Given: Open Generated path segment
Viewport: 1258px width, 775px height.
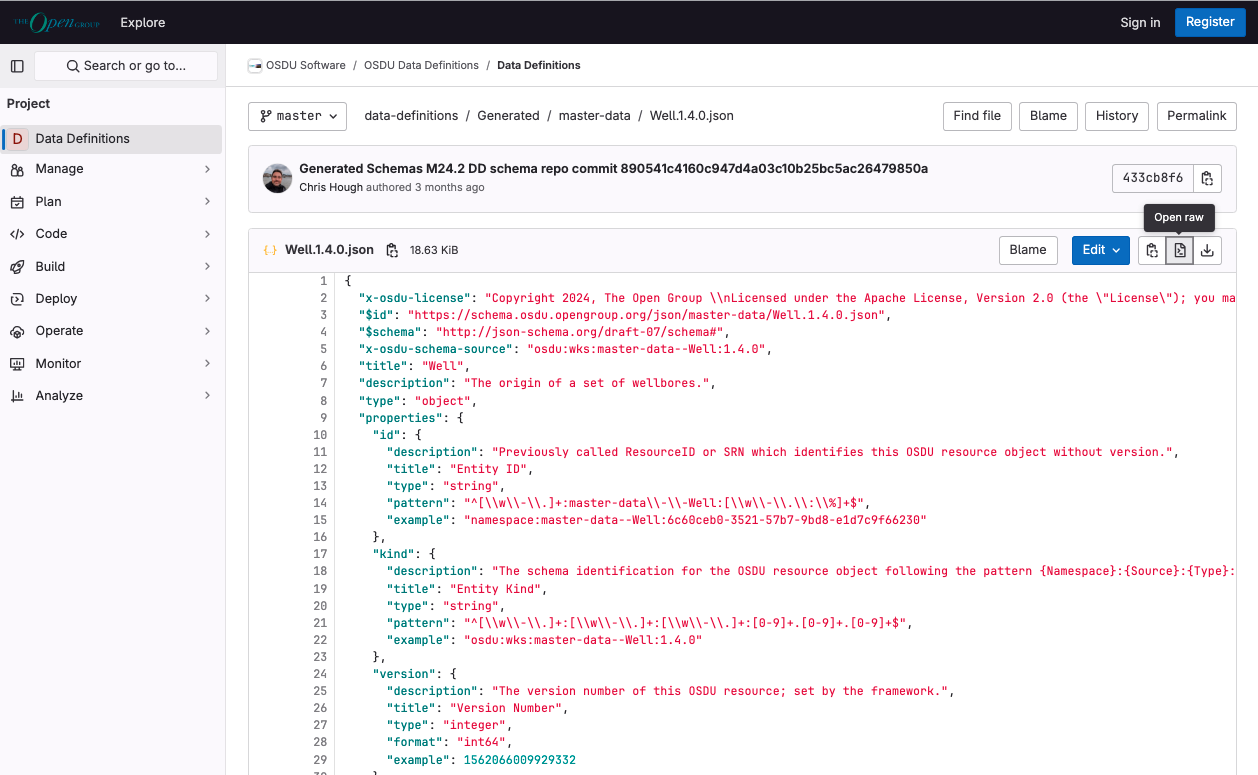Looking at the screenshot, I should 508,116.
